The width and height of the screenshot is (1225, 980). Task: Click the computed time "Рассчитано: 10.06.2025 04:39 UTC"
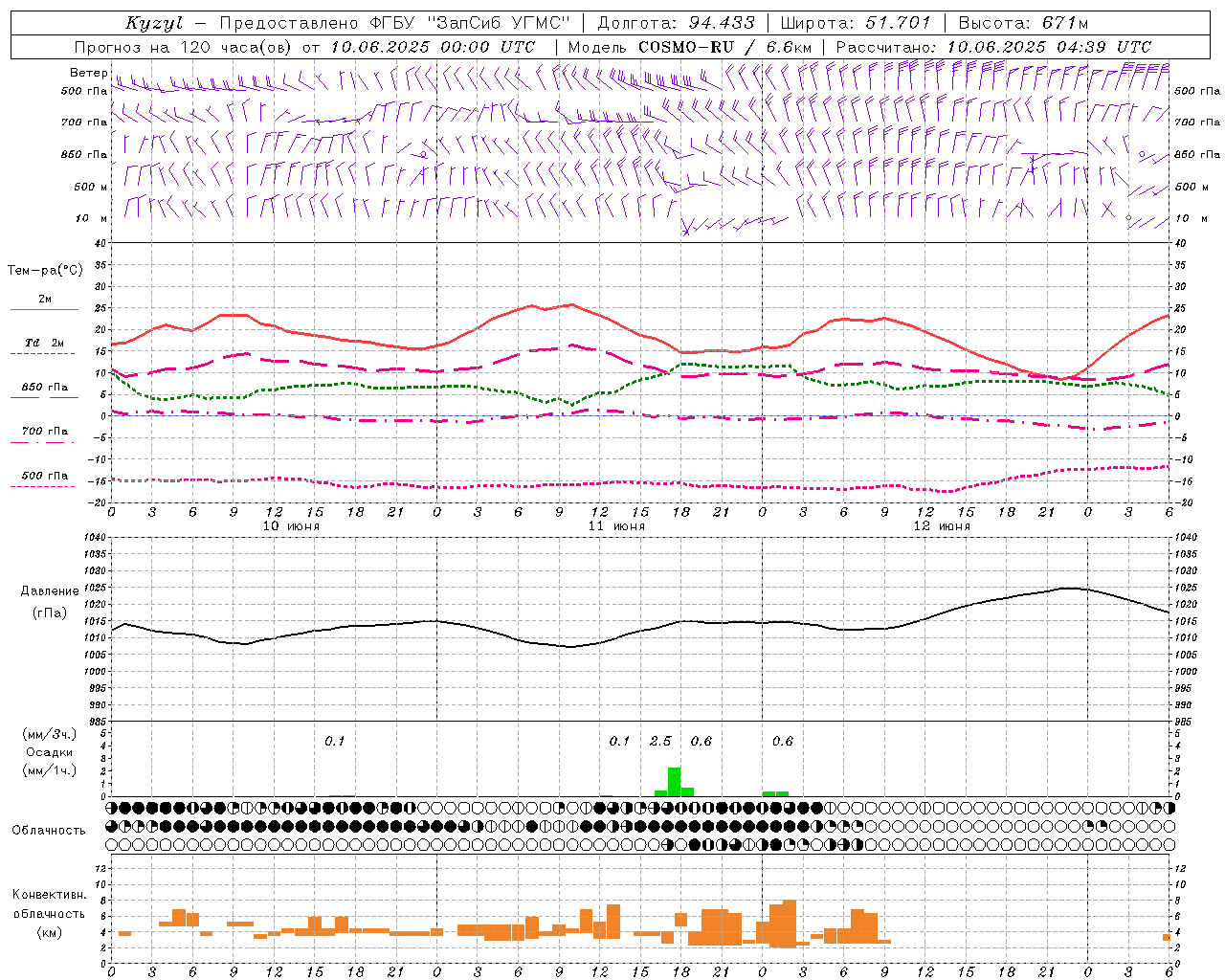coord(994,47)
